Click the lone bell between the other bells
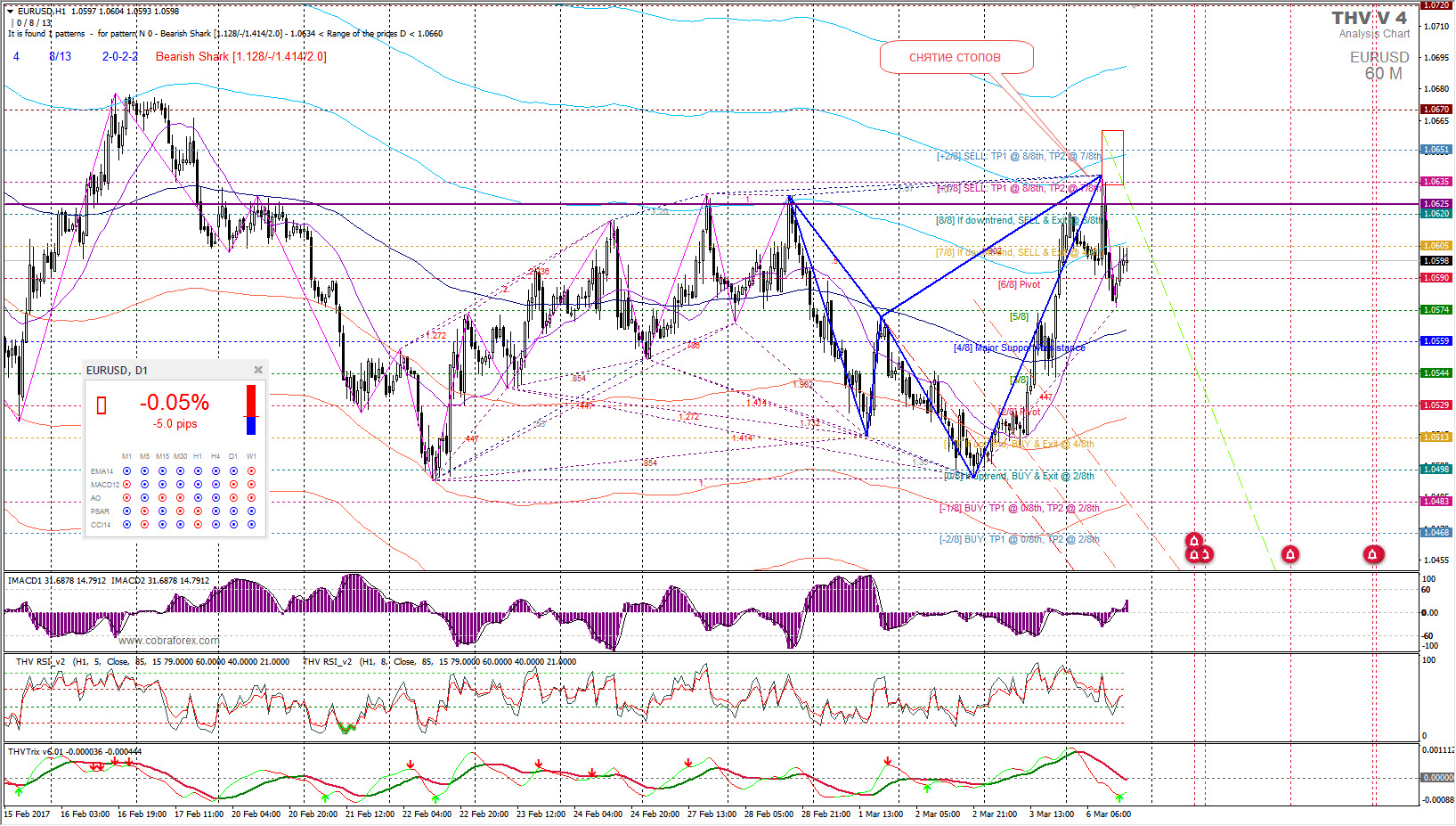The image size is (1456, 826). [1289, 554]
